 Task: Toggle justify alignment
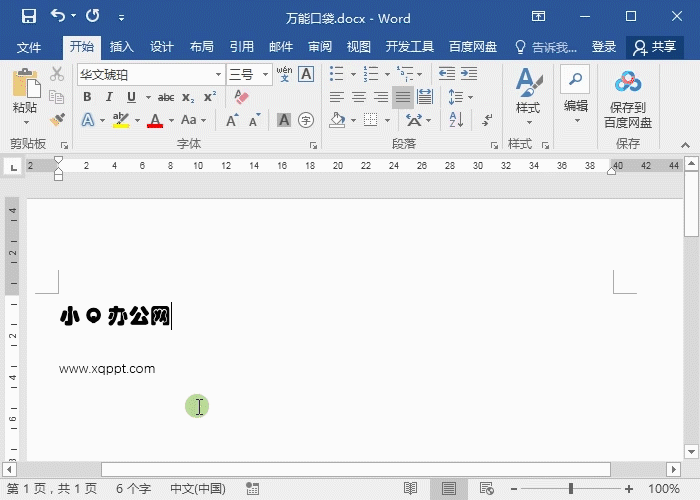(403, 97)
